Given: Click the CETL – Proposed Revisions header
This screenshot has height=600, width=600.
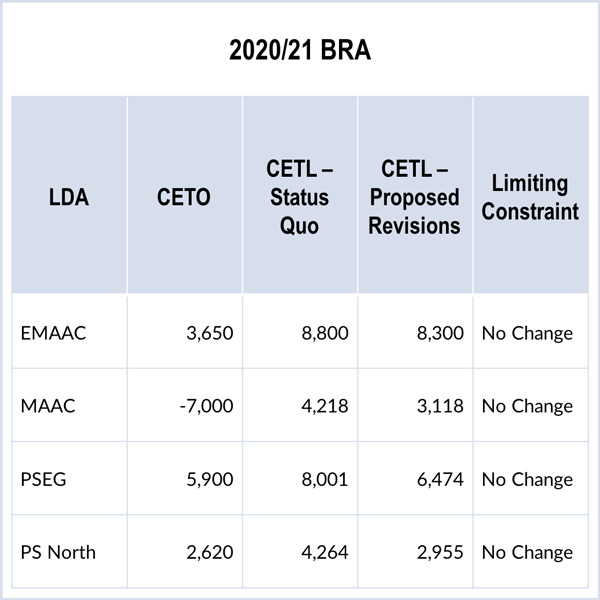Looking at the screenshot, I should 414,197.
